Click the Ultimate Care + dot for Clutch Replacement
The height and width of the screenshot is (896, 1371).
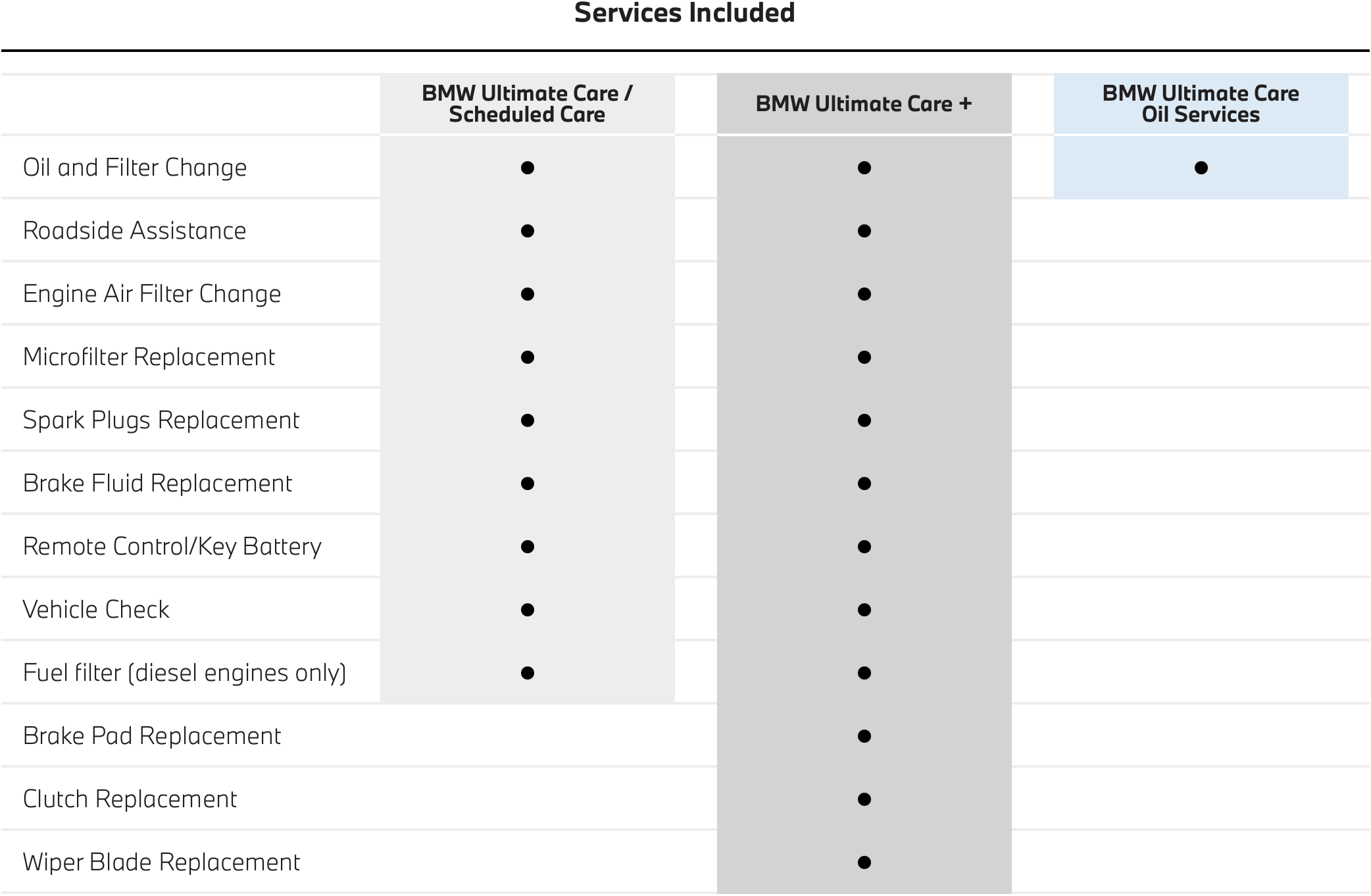point(864,799)
